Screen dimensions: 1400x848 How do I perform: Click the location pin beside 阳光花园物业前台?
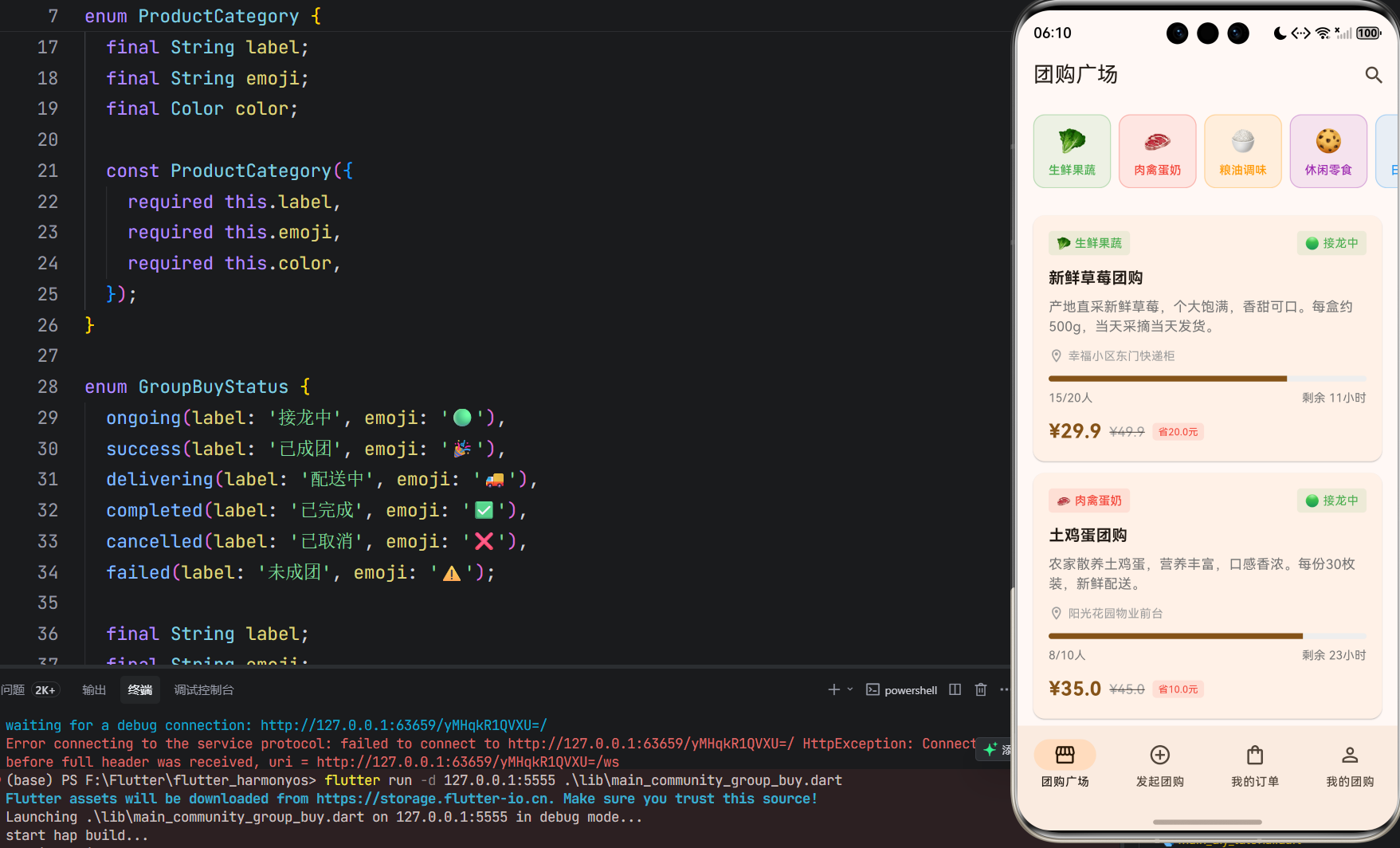(1057, 613)
